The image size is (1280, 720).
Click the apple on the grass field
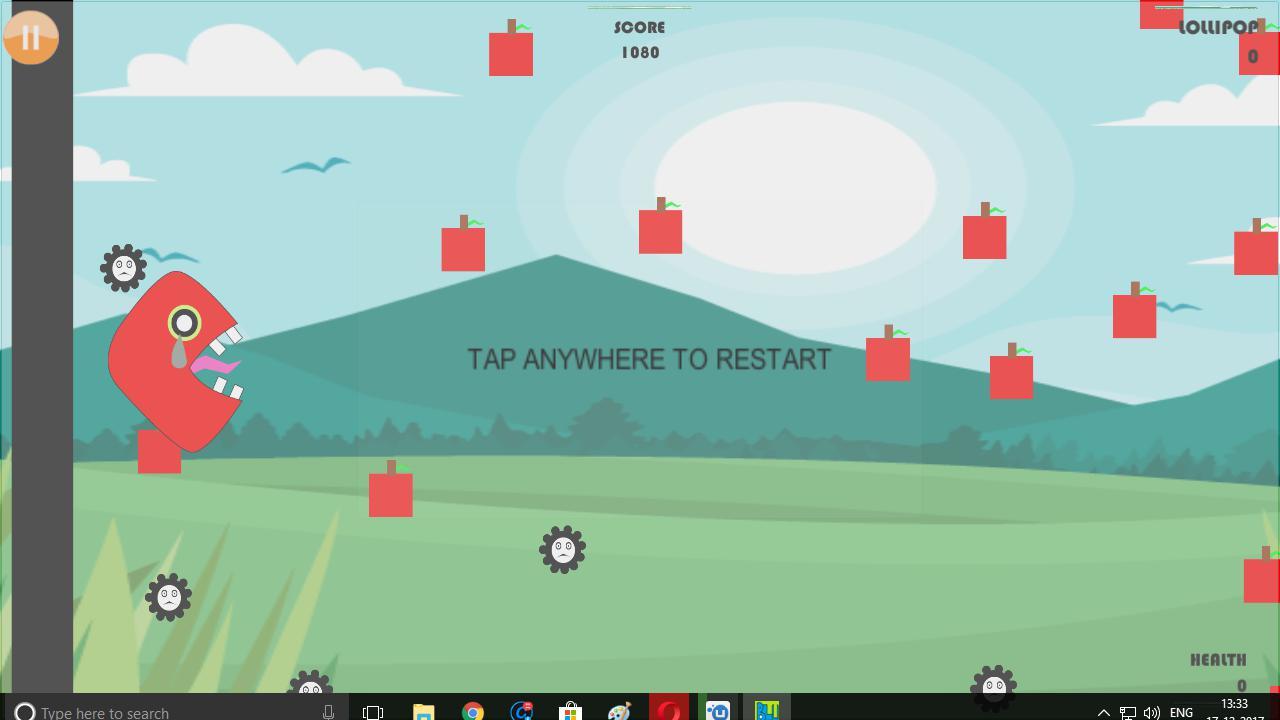(x=390, y=494)
